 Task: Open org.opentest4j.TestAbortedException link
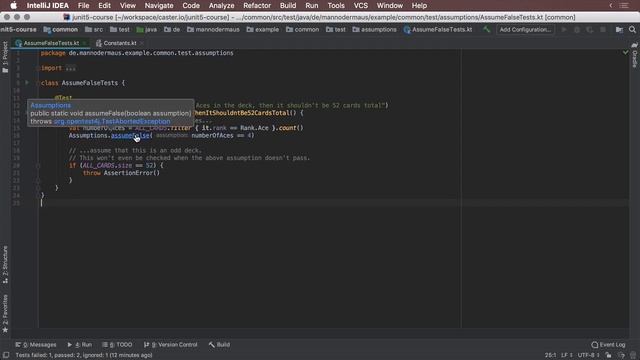pos(112,121)
